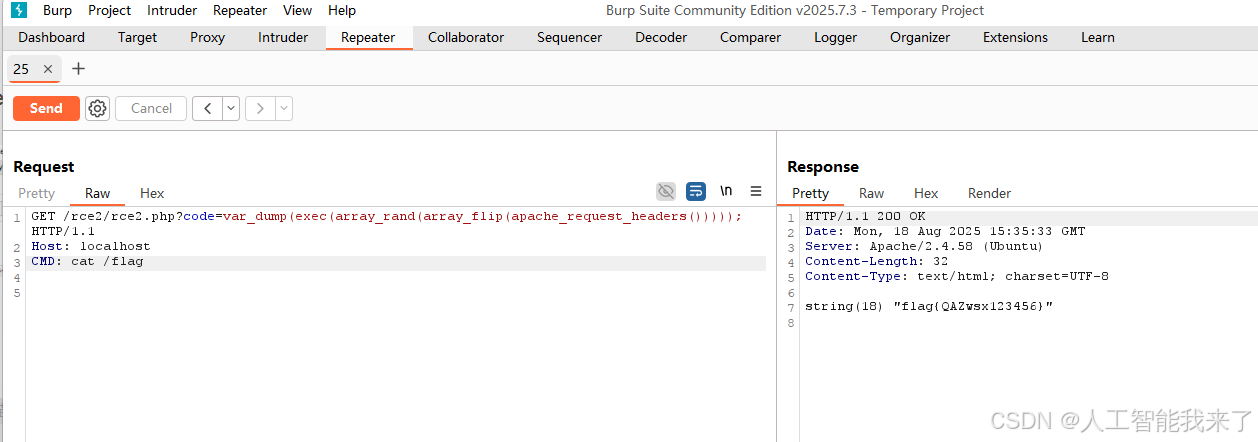1258x442 pixels.
Task: Show Request in Hex view
Action: (152, 193)
